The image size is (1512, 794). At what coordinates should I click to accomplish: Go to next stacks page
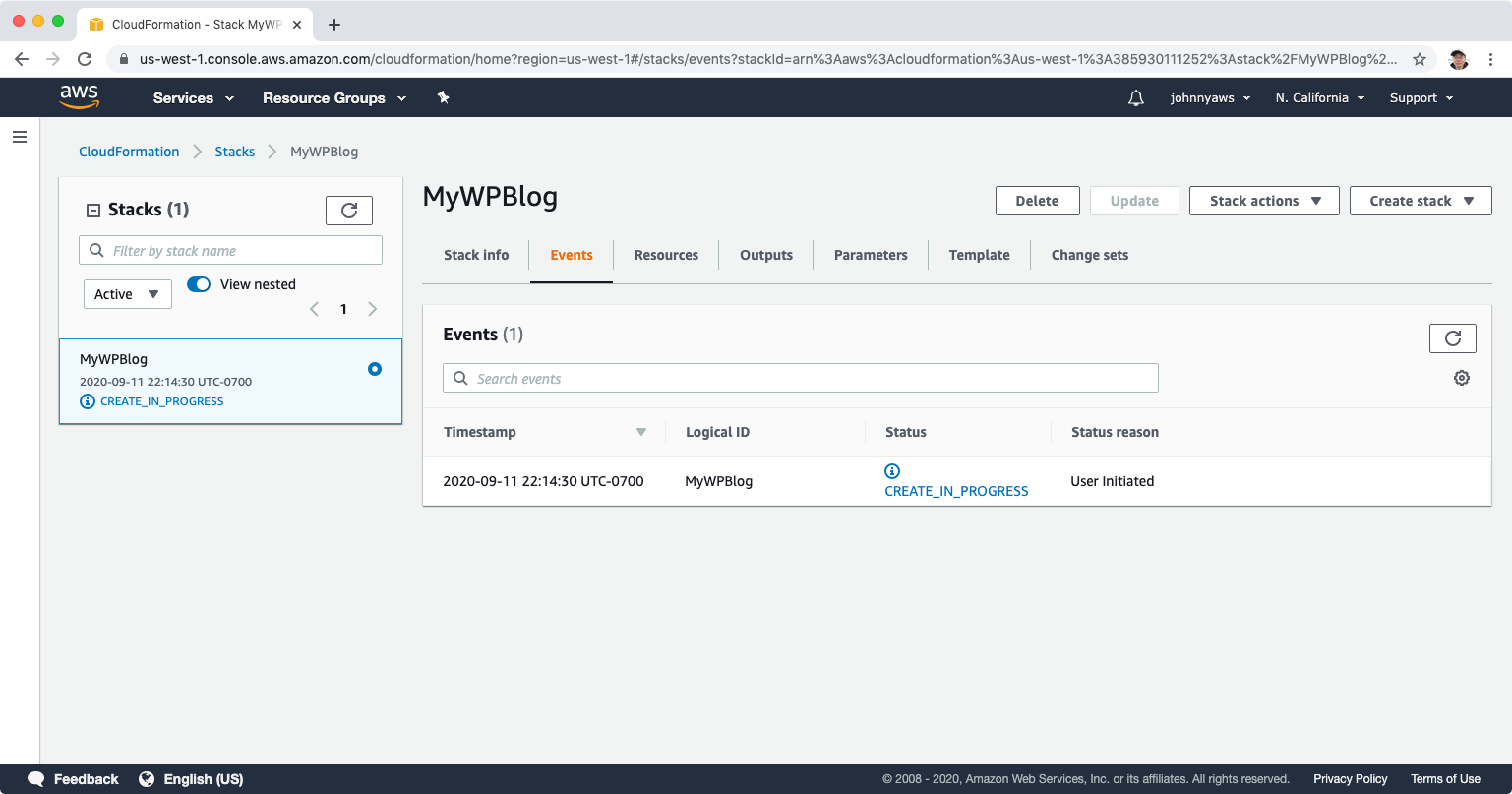[372, 309]
